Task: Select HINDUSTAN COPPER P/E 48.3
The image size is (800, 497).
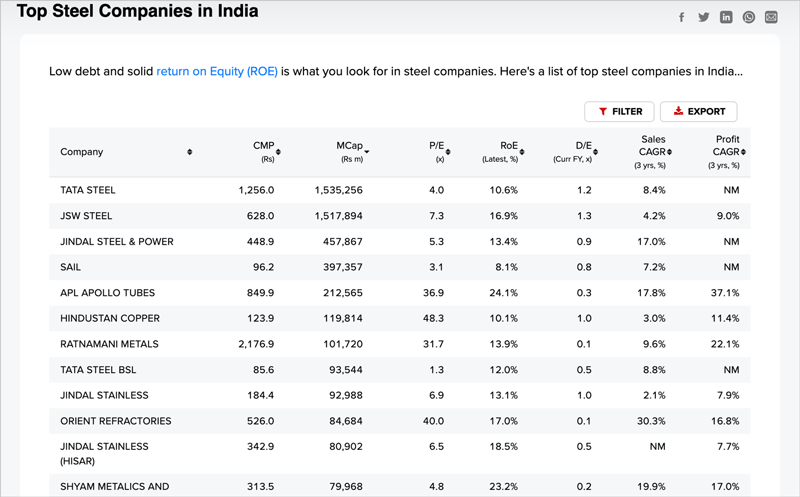Action: tap(433, 318)
